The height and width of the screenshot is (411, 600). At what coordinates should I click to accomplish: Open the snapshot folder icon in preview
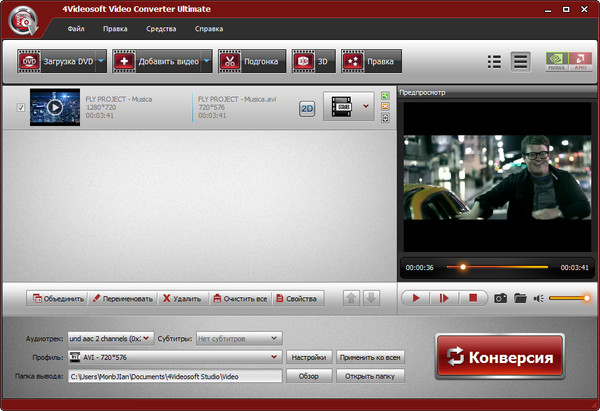point(520,298)
